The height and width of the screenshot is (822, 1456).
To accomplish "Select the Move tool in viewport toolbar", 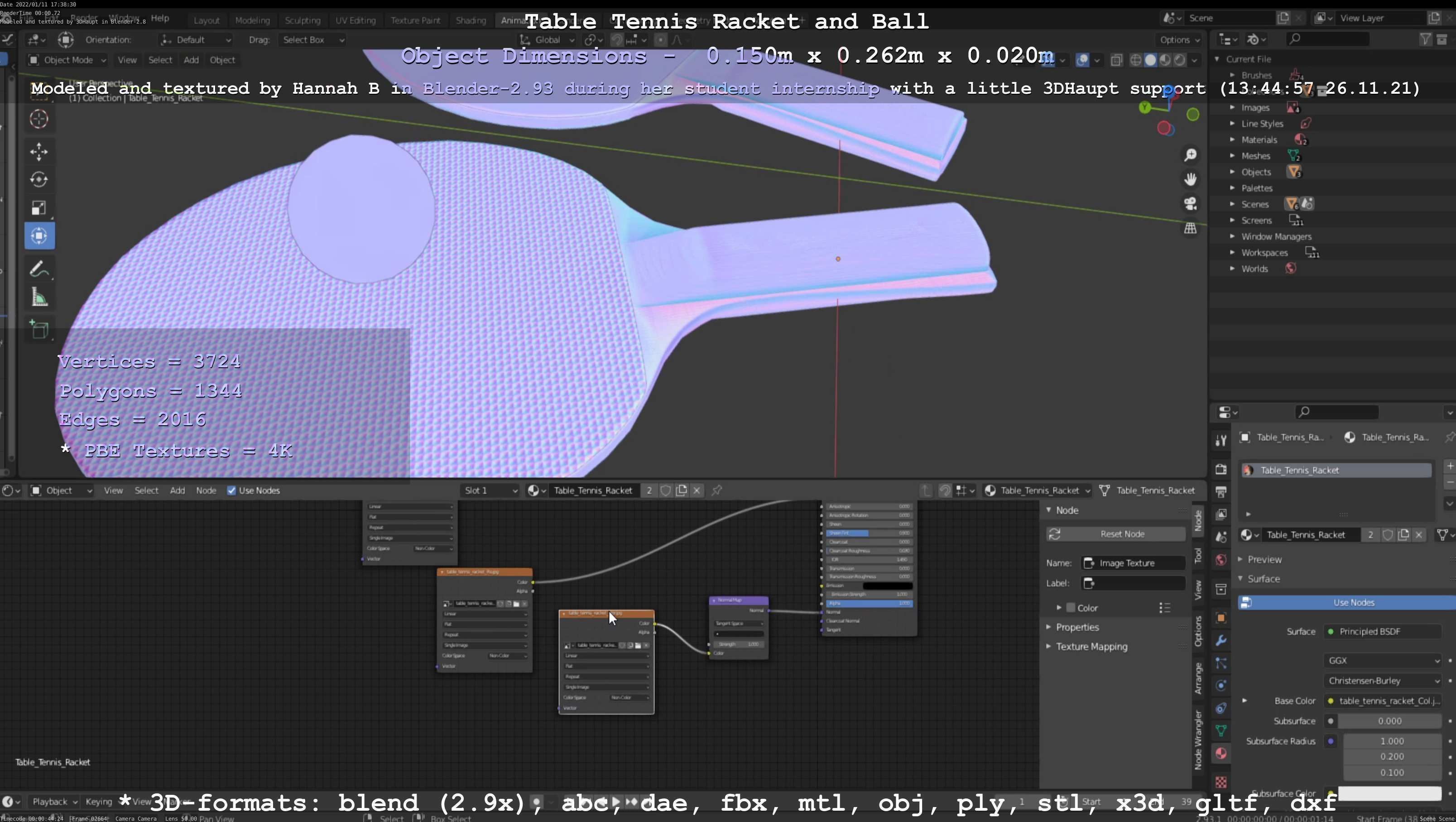I will pyautogui.click(x=39, y=152).
